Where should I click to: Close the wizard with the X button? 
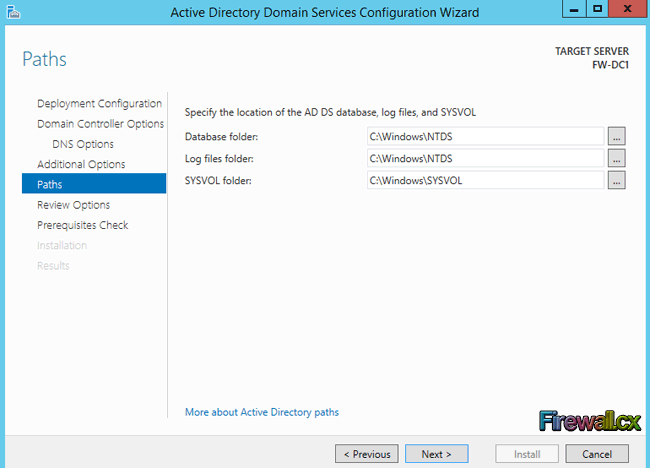click(x=628, y=9)
